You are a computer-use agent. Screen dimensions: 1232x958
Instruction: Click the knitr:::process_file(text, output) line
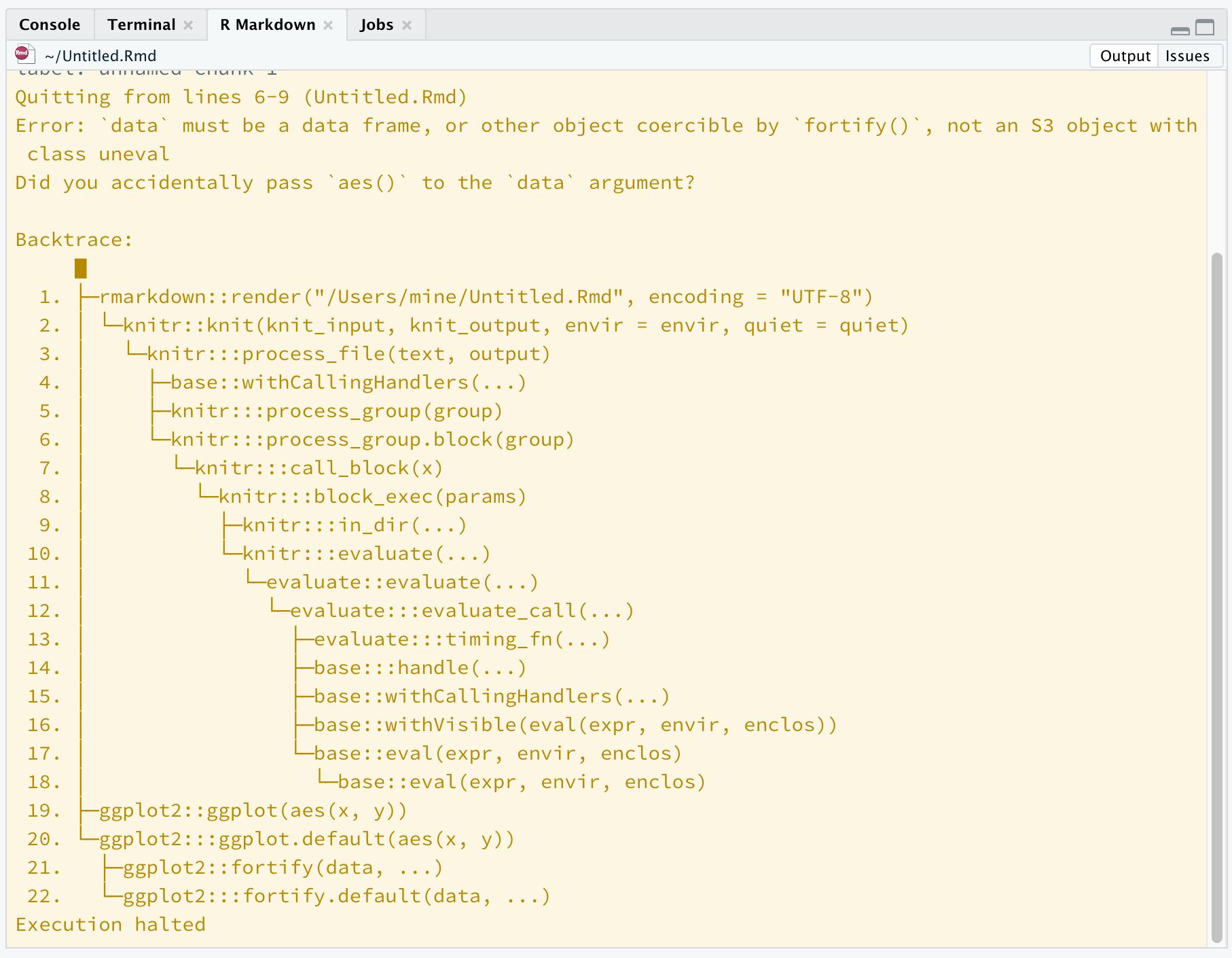point(348,354)
